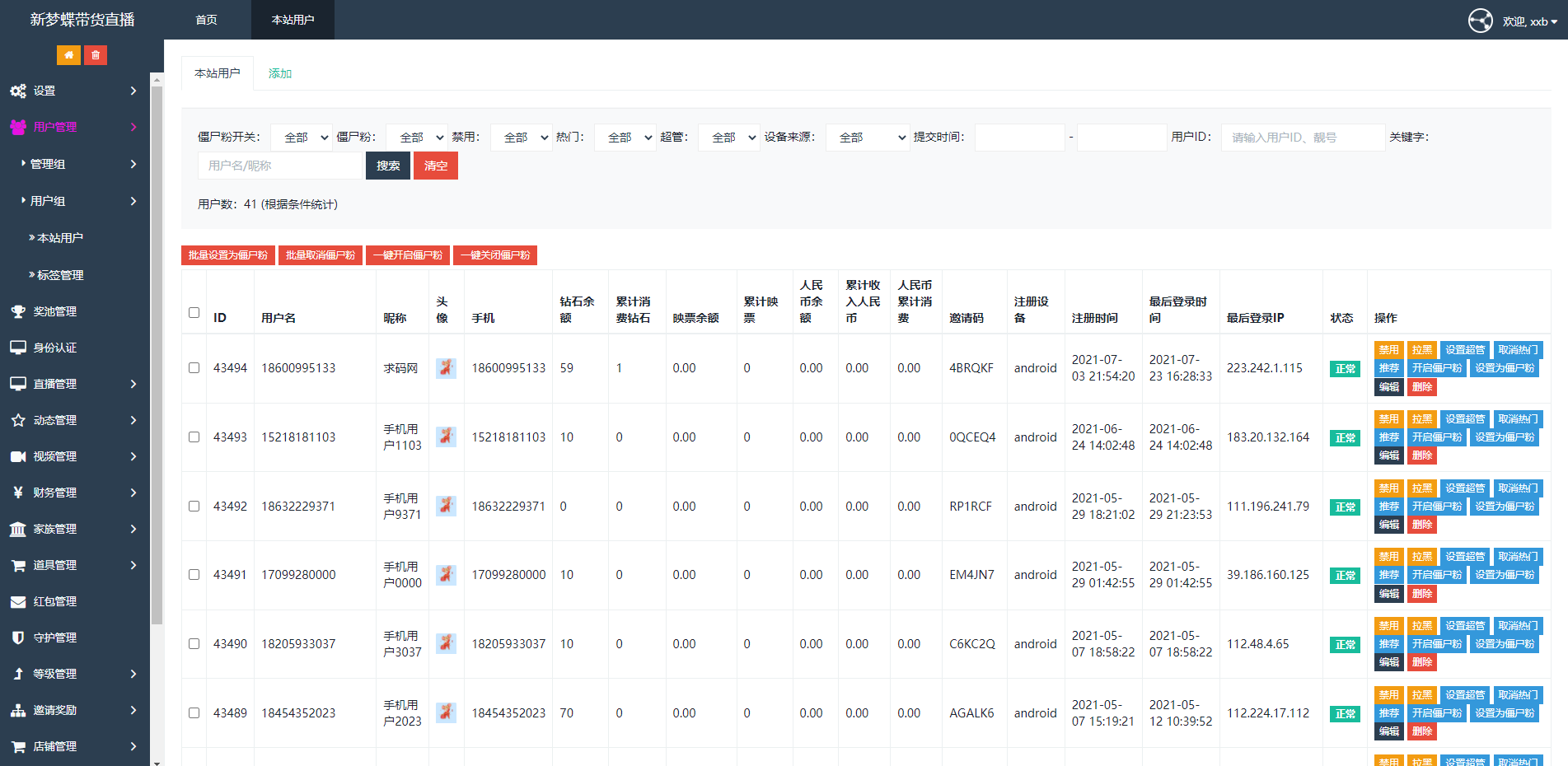
Task: Open the 僵尸粉开关 dropdown
Action: (x=301, y=137)
